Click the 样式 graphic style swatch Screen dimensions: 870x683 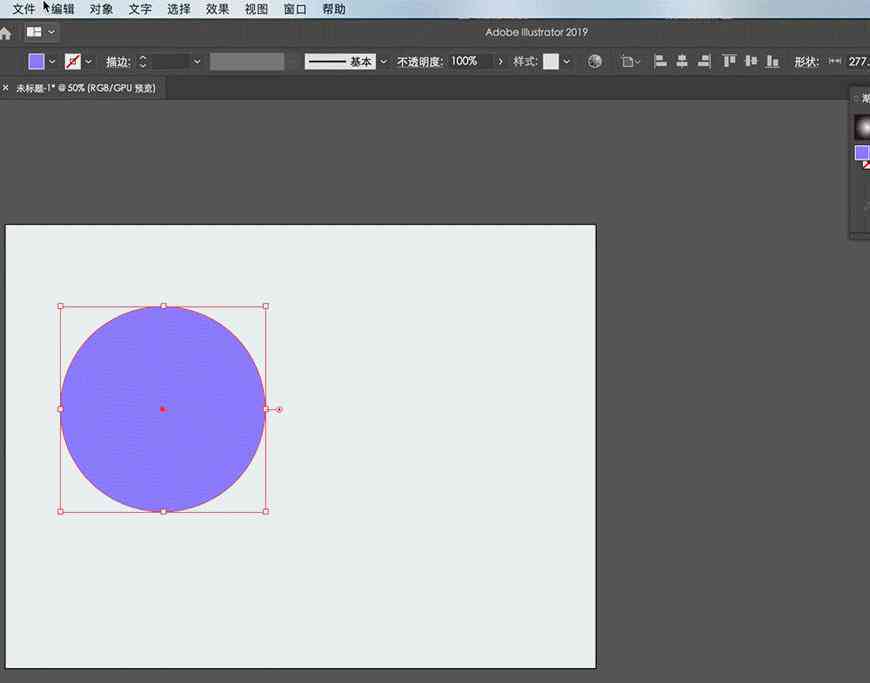pos(551,61)
